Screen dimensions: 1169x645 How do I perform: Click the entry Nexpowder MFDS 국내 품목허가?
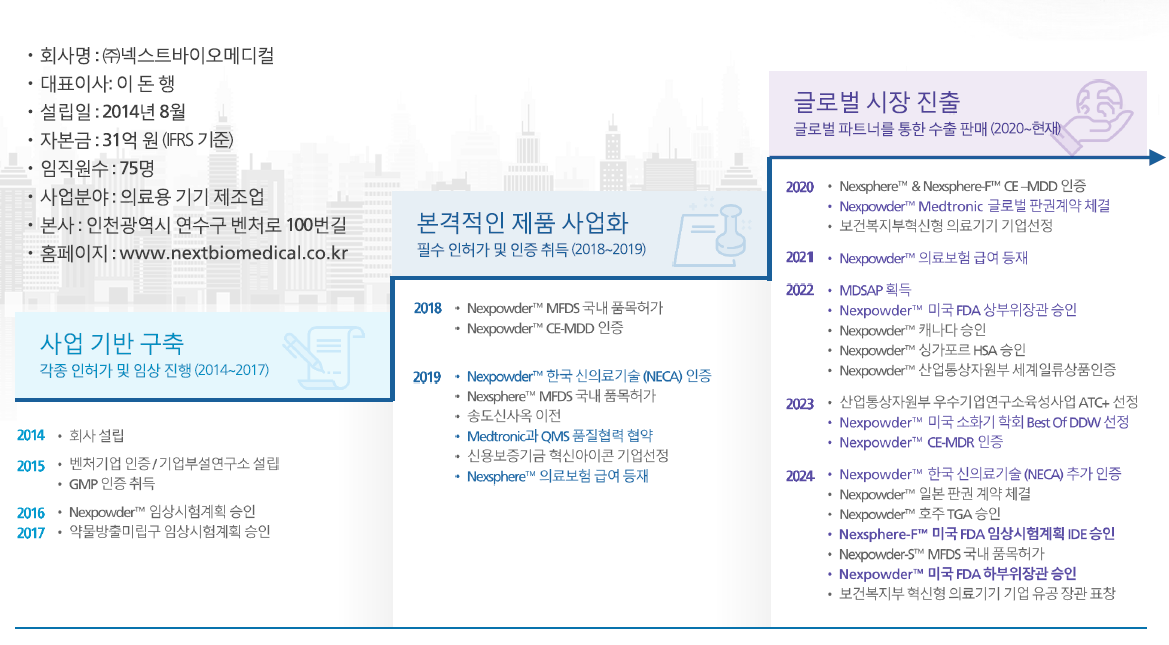pos(564,308)
